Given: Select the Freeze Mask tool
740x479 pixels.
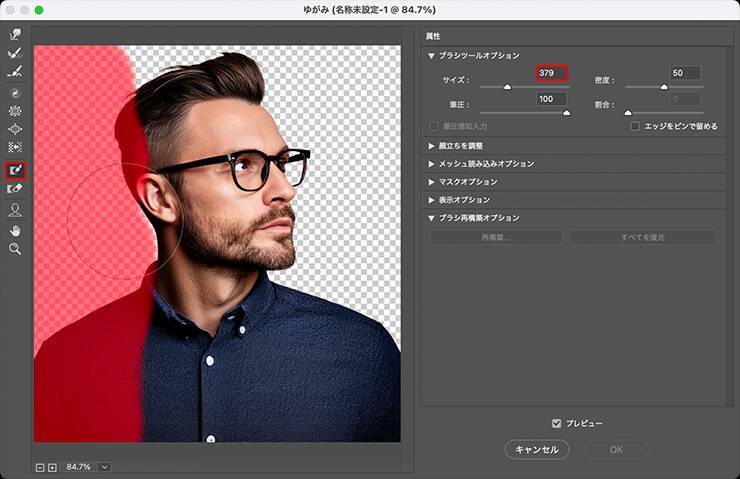Looking at the screenshot, I should (x=15, y=171).
